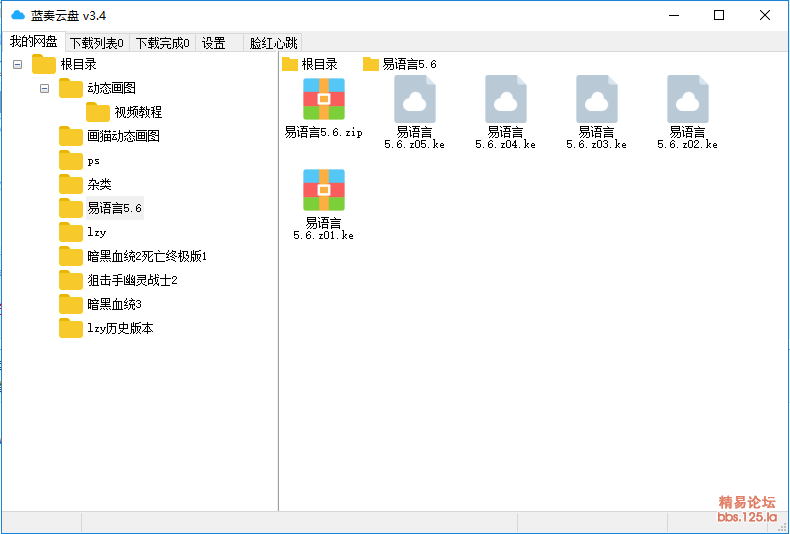Click the 易语言5.6 folder icon in the tree
This screenshot has width=790, height=534.
click(x=71, y=208)
